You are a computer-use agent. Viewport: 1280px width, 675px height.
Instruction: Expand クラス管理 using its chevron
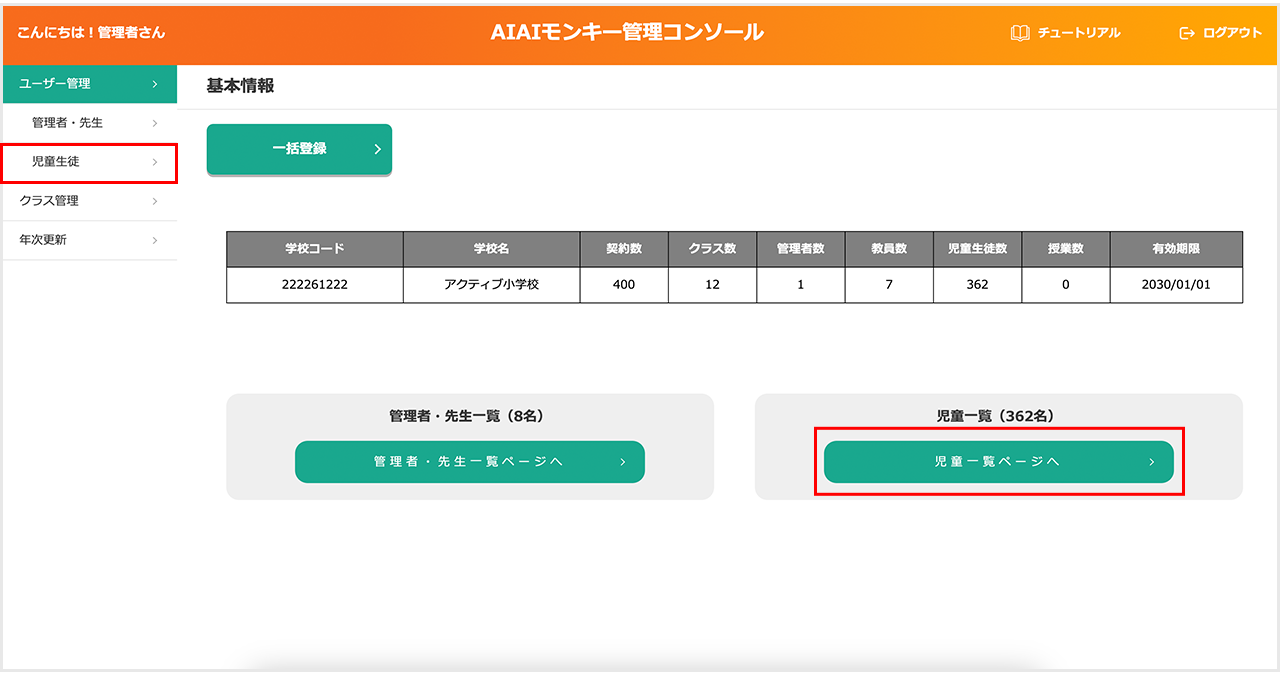point(155,201)
